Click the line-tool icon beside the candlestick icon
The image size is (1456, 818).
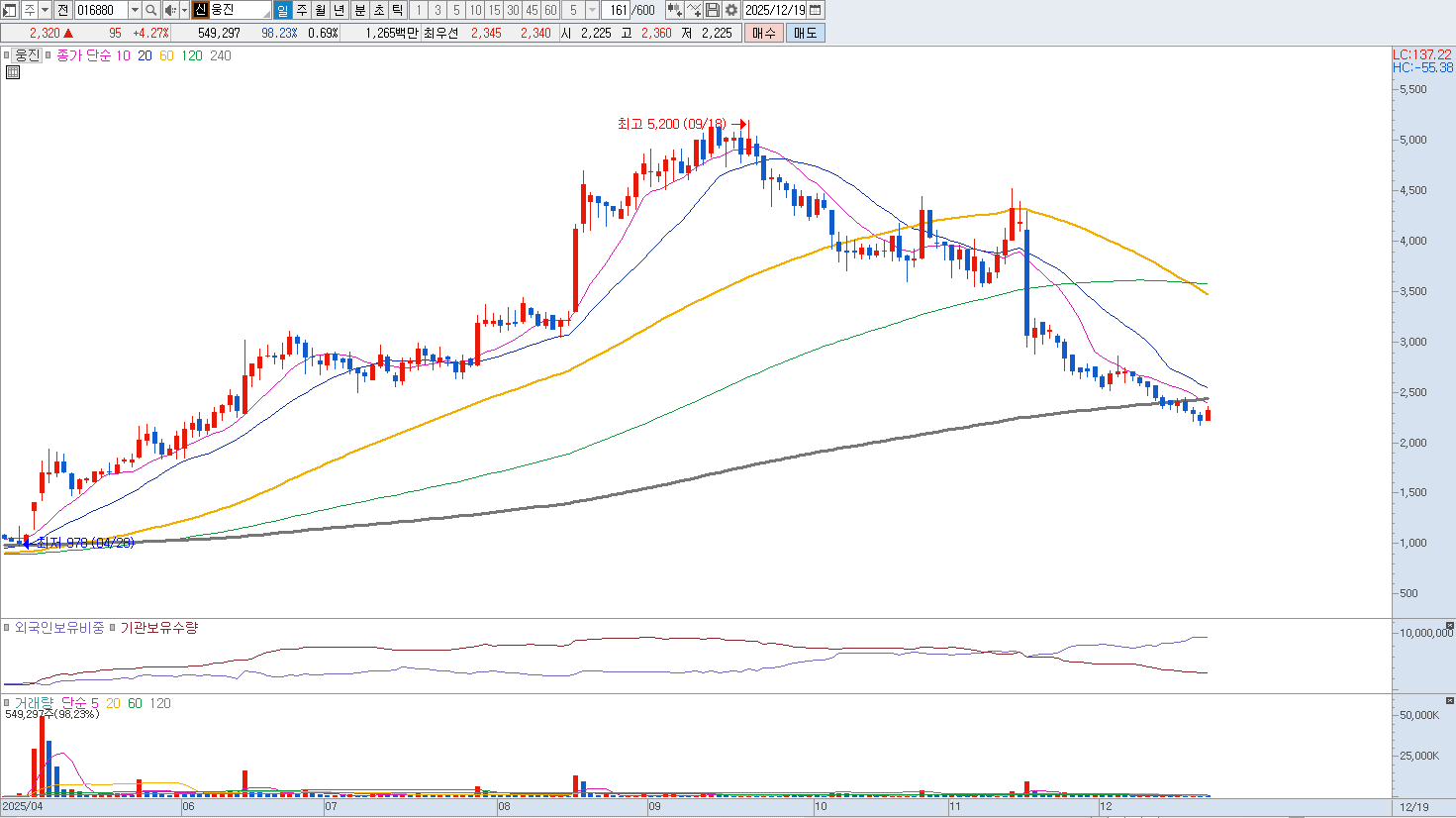tap(694, 10)
